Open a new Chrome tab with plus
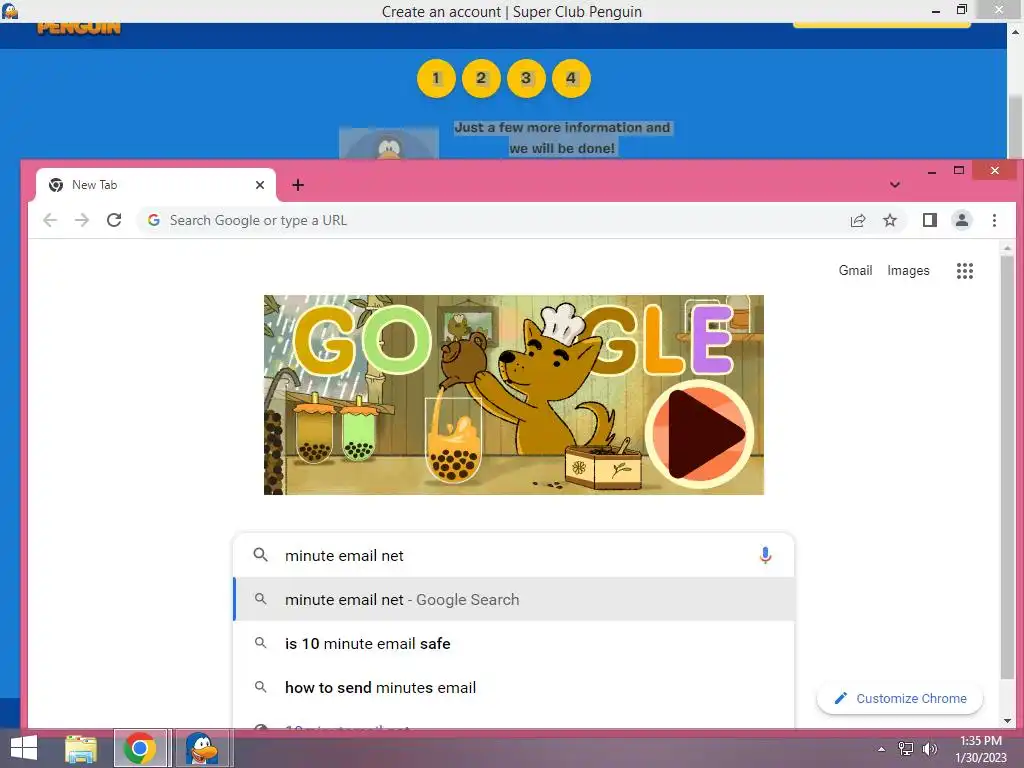This screenshot has width=1024, height=768. pyautogui.click(x=298, y=185)
